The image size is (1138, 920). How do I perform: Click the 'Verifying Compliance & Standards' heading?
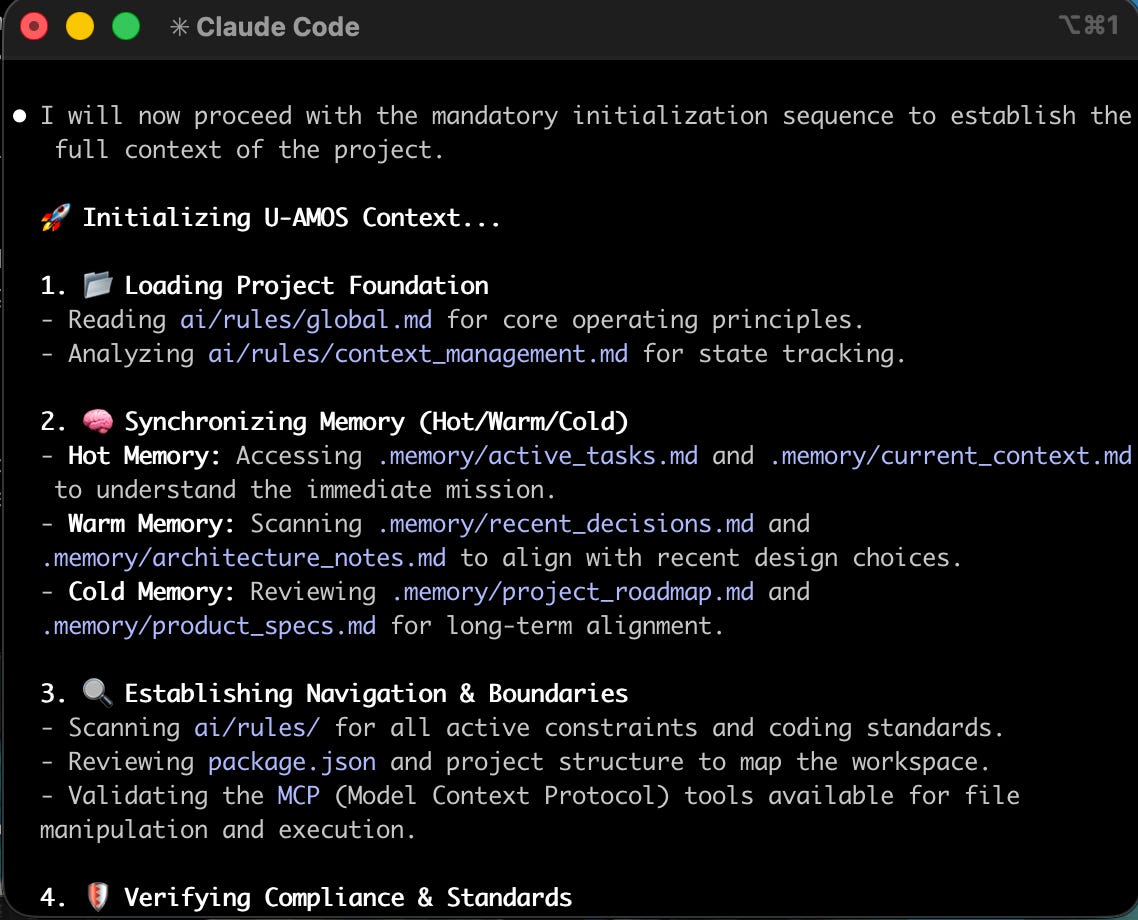[x=348, y=898]
